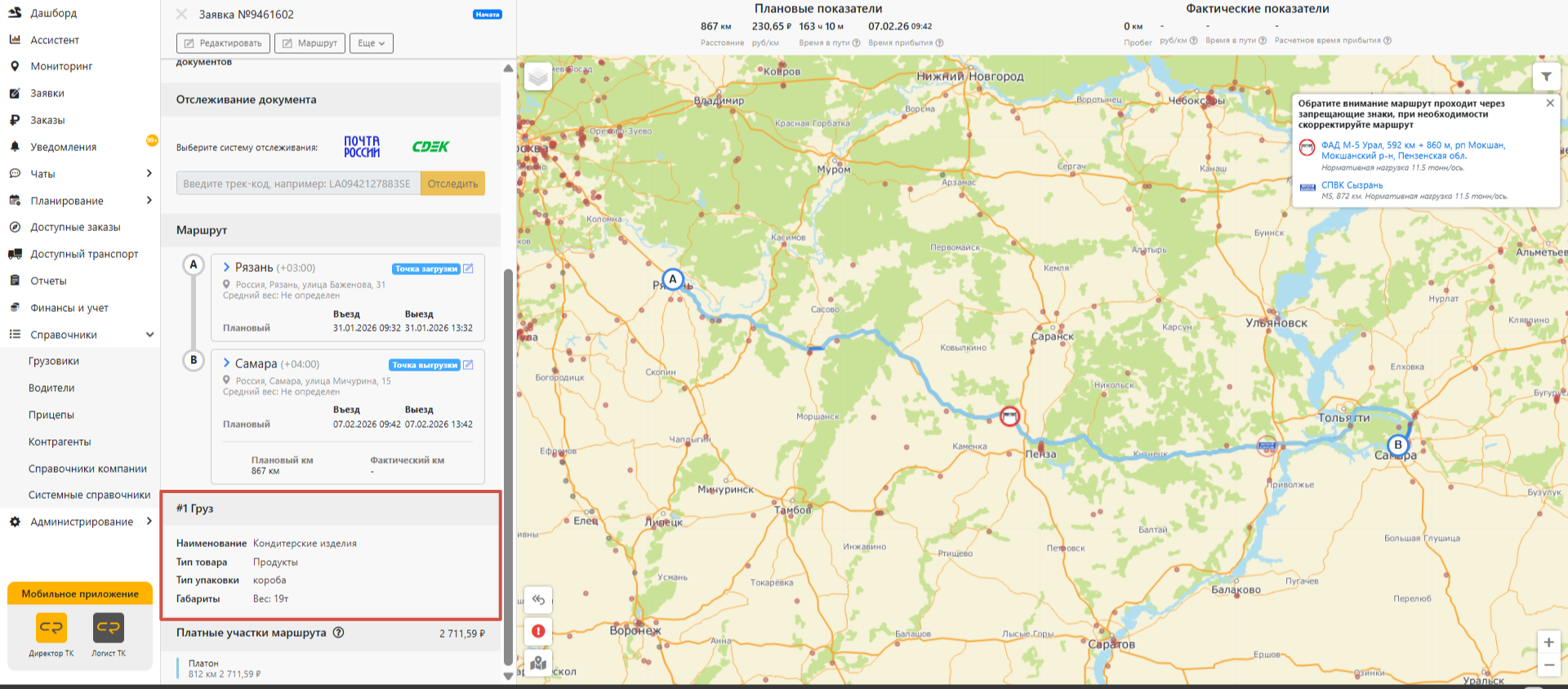This screenshot has height=689, width=1568.
Task: Zoom in the map with plus
Action: (x=1548, y=642)
